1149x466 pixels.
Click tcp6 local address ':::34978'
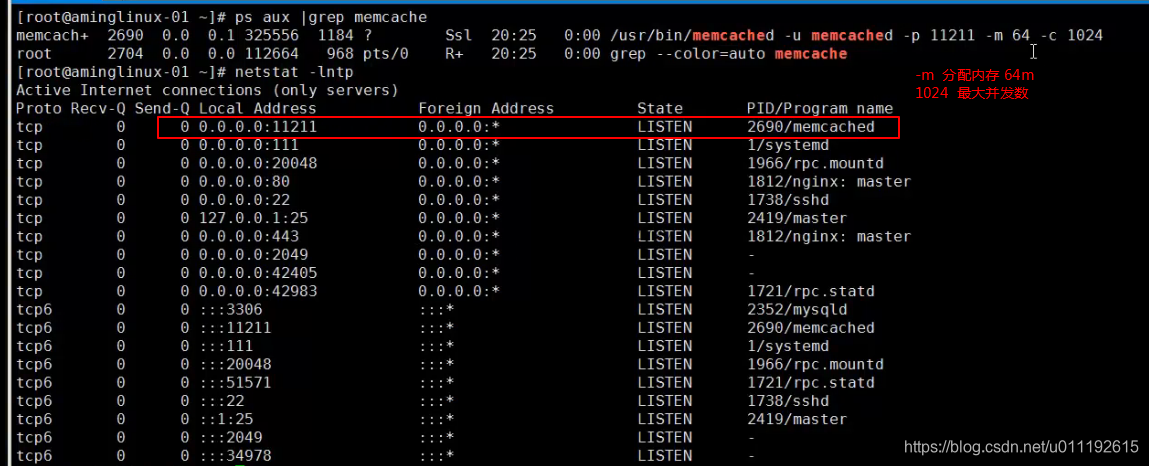[235, 456]
